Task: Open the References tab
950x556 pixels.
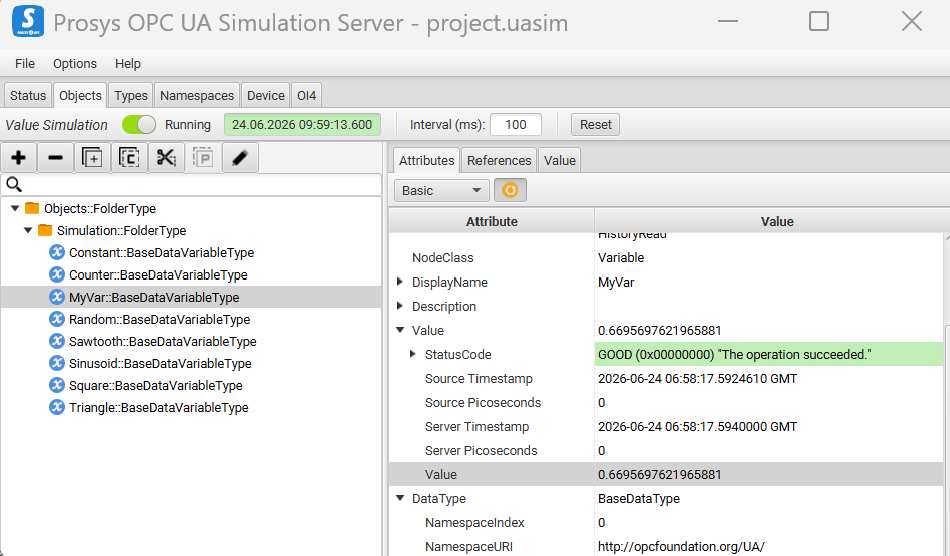Action: point(499,161)
